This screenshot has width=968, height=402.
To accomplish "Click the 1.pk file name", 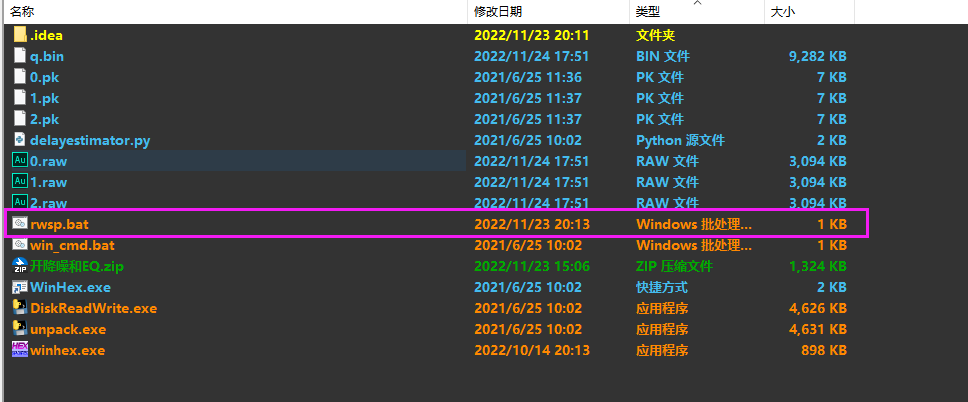I will click(44, 98).
